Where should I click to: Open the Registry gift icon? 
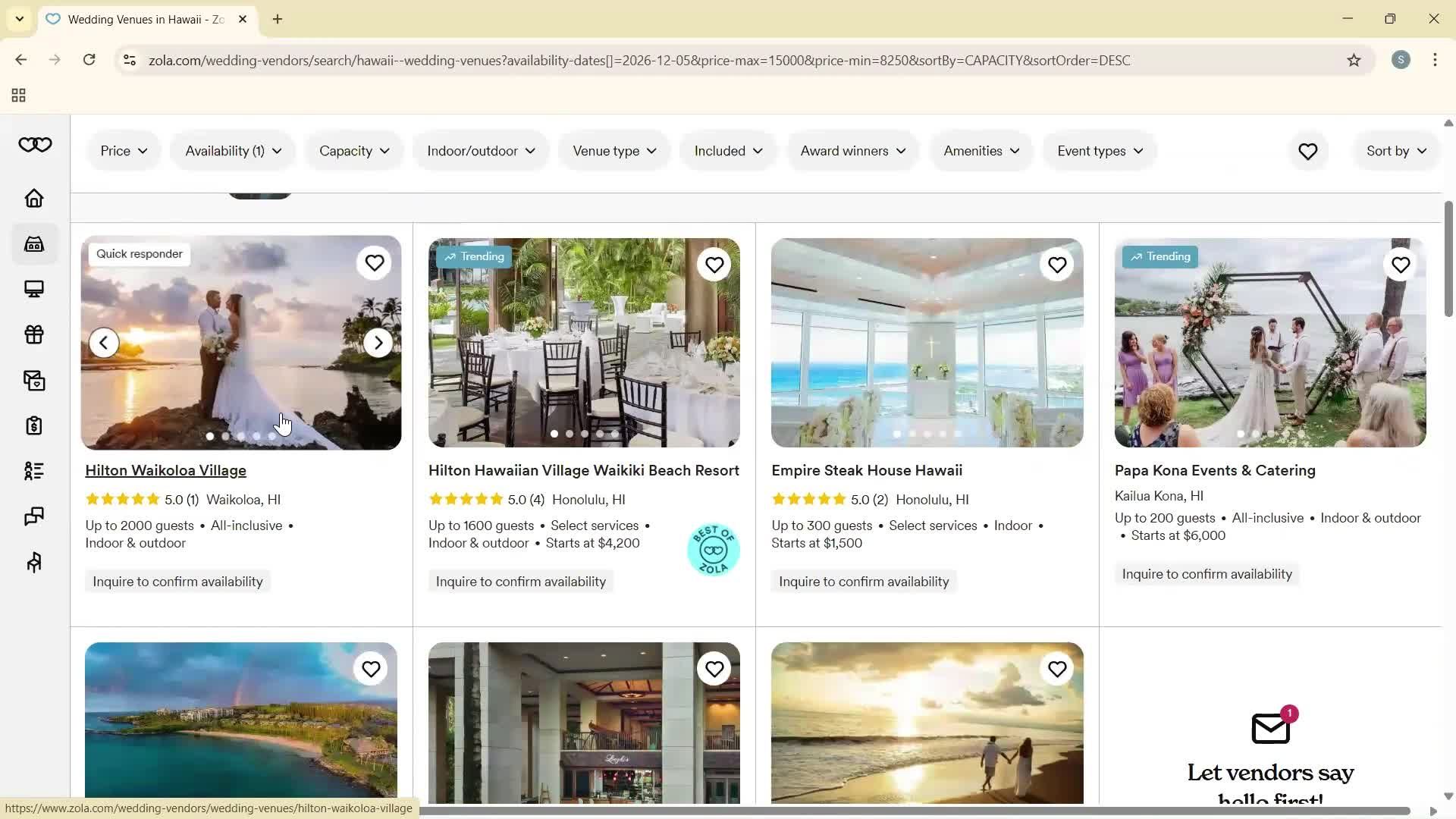coord(33,334)
